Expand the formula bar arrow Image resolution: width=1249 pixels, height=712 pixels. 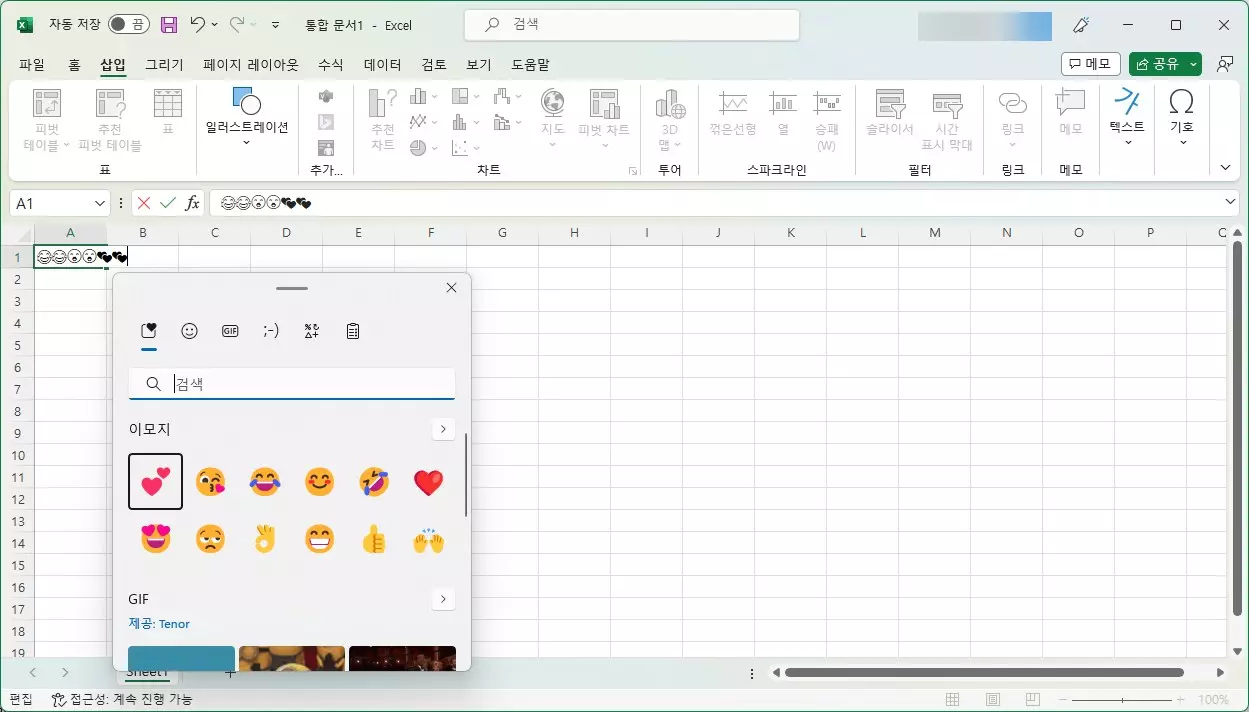(x=1231, y=203)
